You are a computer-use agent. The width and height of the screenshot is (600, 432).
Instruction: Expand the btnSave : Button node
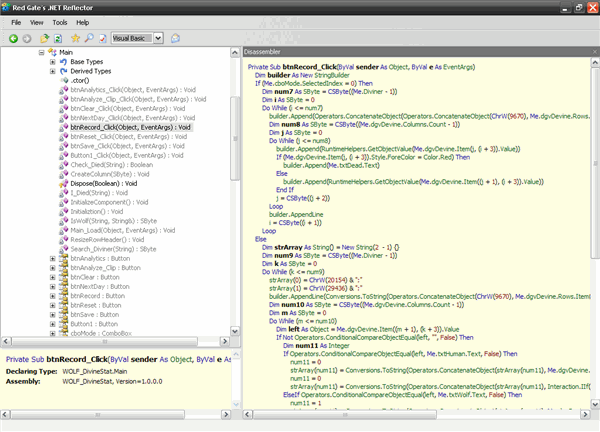tap(52, 315)
